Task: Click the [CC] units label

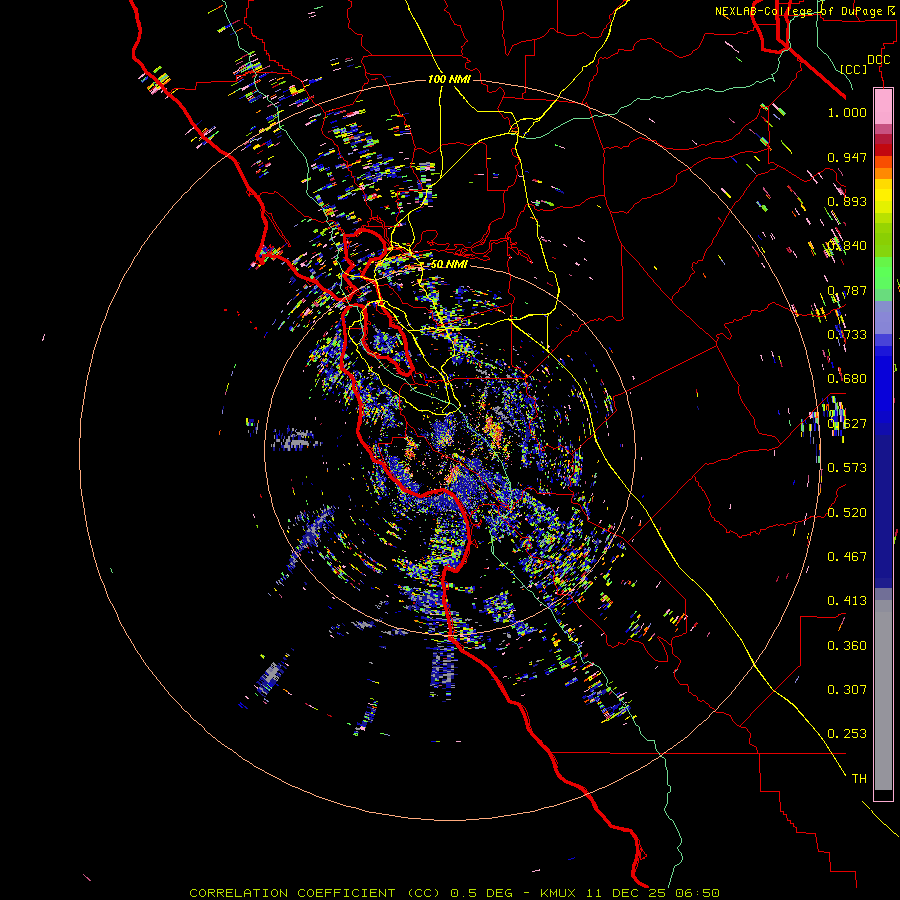Action: (854, 69)
